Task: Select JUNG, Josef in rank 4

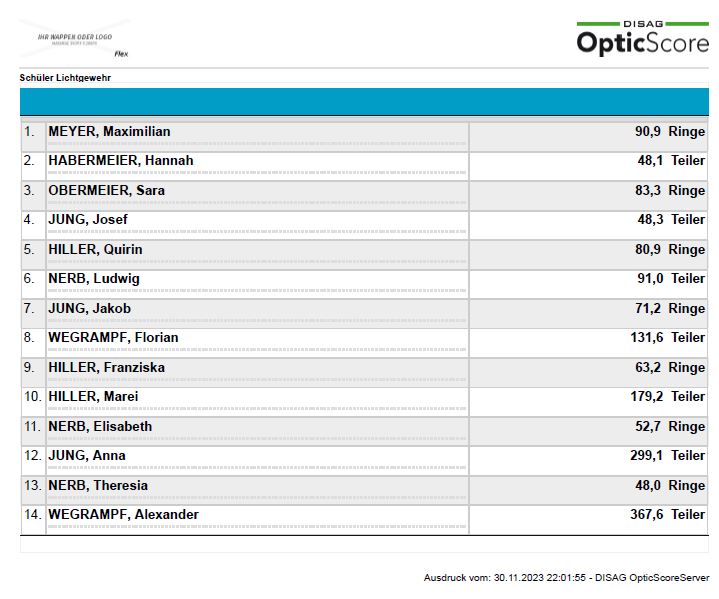Action: pos(88,219)
